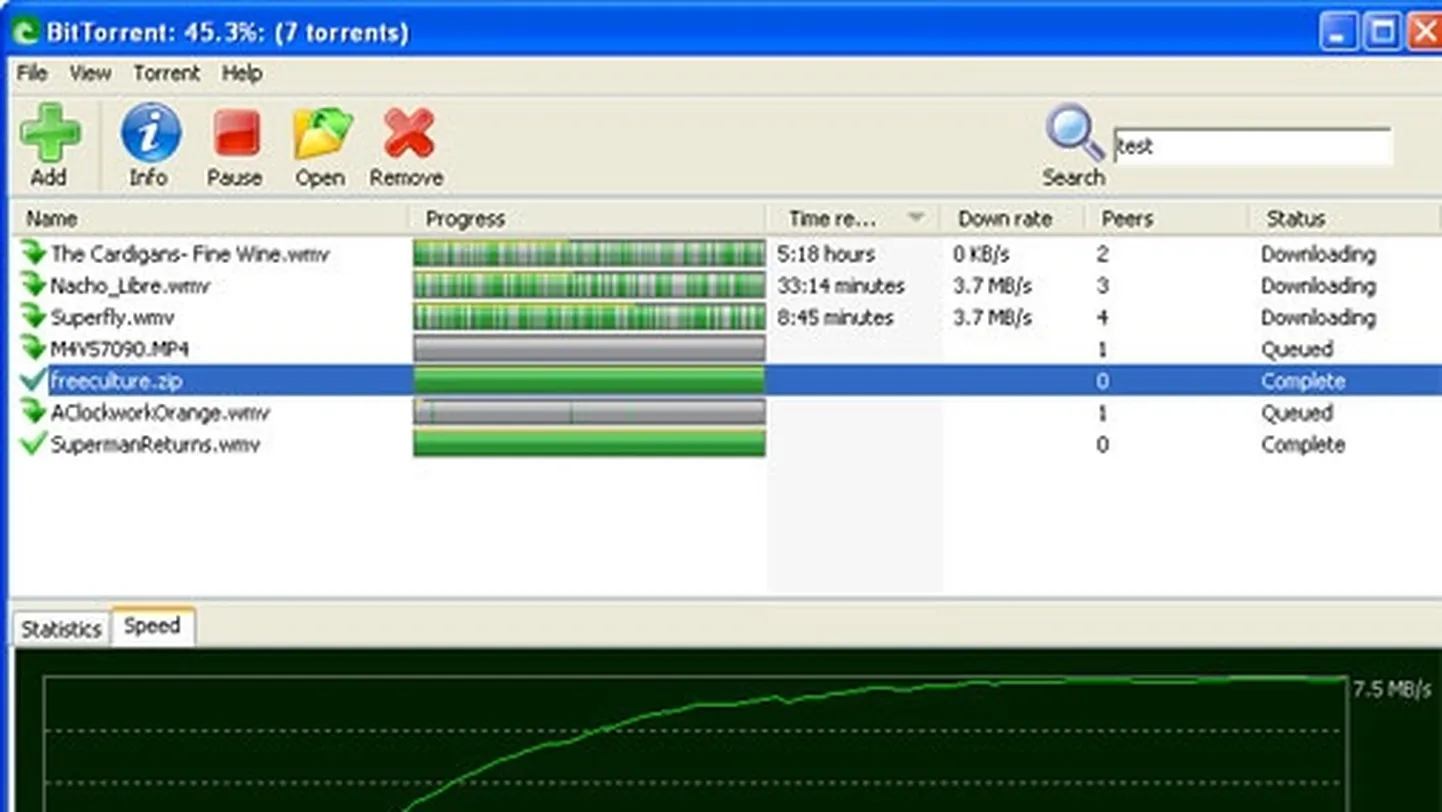Viewport: 1442px width, 812px height.
Task: Click the download arrow icon beside The Cardigans- Fine Wine.wmv
Action: [x=34, y=252]
